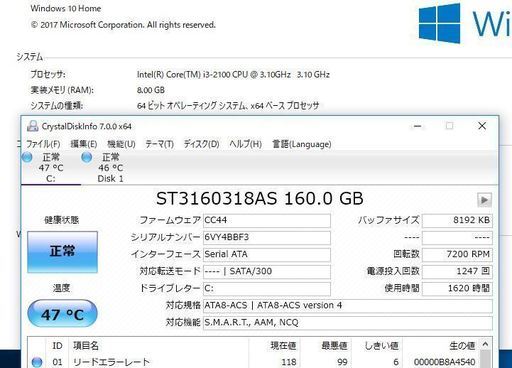
Task: Click the Windows logo in System window
Action: [x=440, y=23]
